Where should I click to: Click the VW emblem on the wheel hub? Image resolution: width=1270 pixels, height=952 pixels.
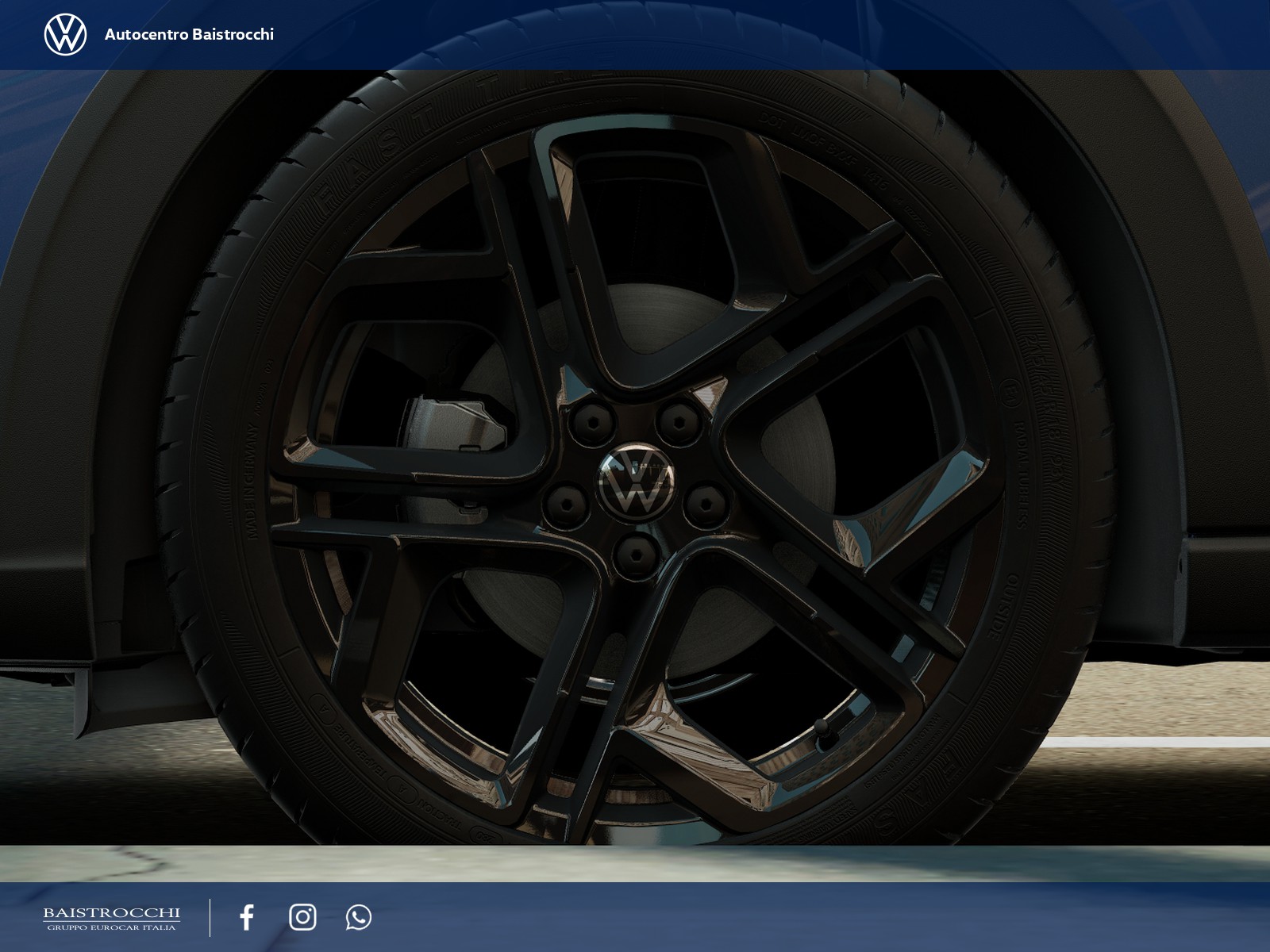(636, 482)
